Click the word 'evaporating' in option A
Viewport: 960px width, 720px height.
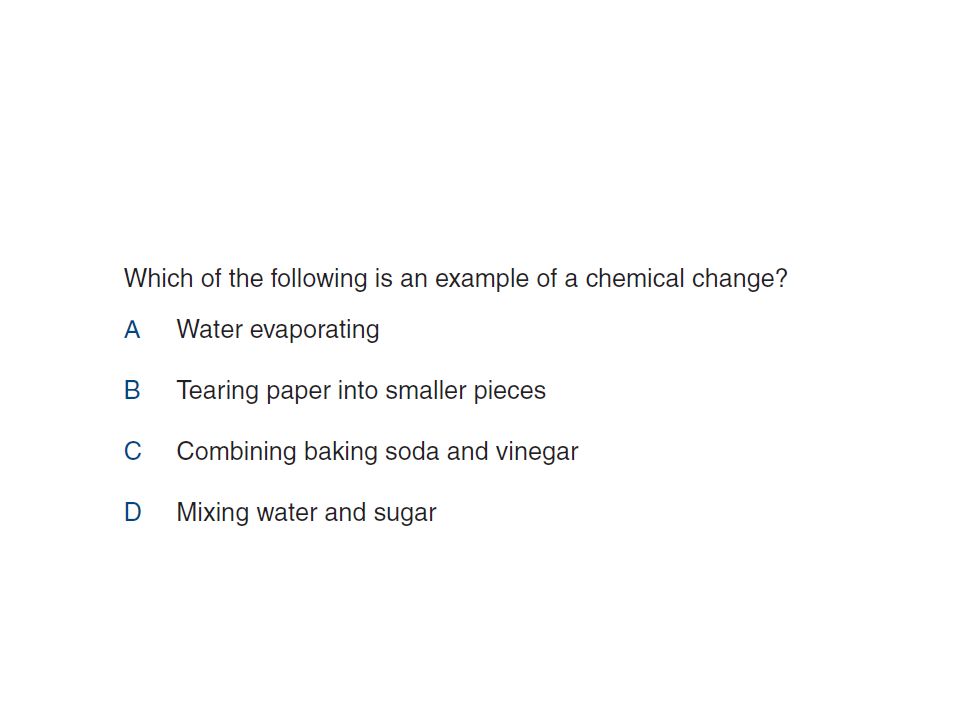[315, 331]
